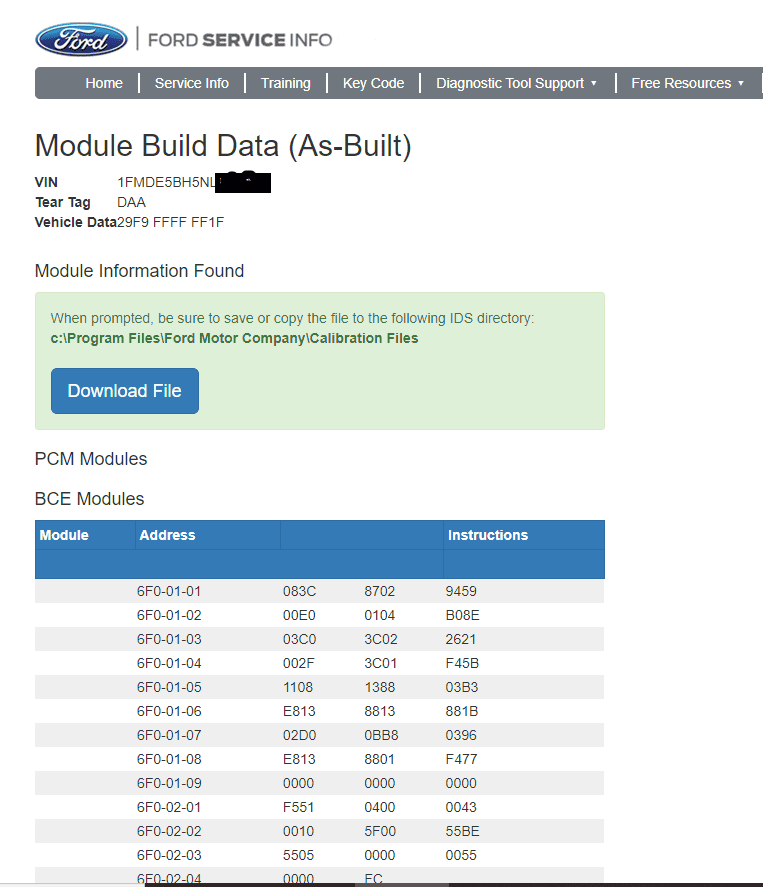
Task: Select Vehicle Data value 29F9 FFFF FF1F
Action: (x=170, y=222)
